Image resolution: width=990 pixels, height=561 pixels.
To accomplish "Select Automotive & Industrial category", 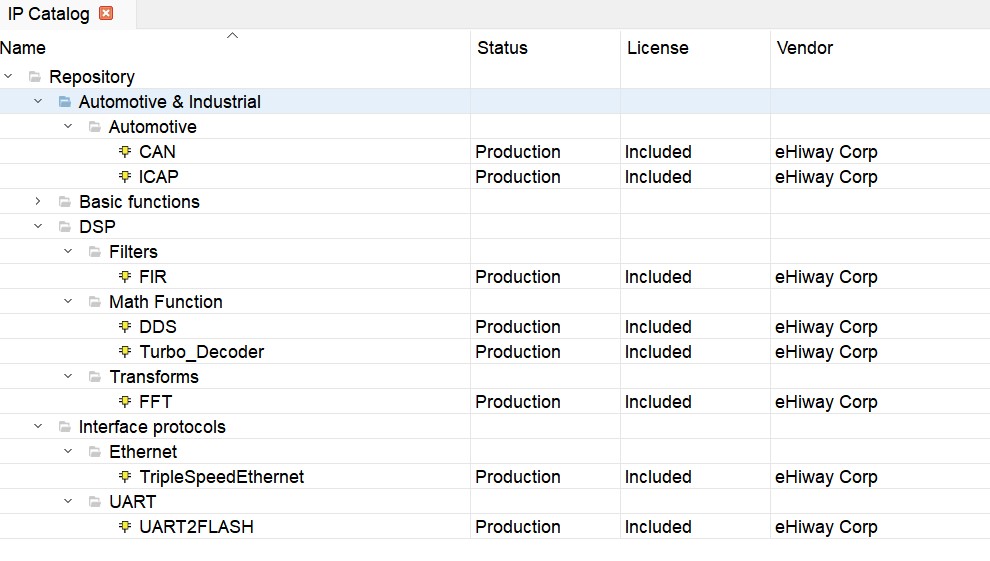I will point(169,102).
